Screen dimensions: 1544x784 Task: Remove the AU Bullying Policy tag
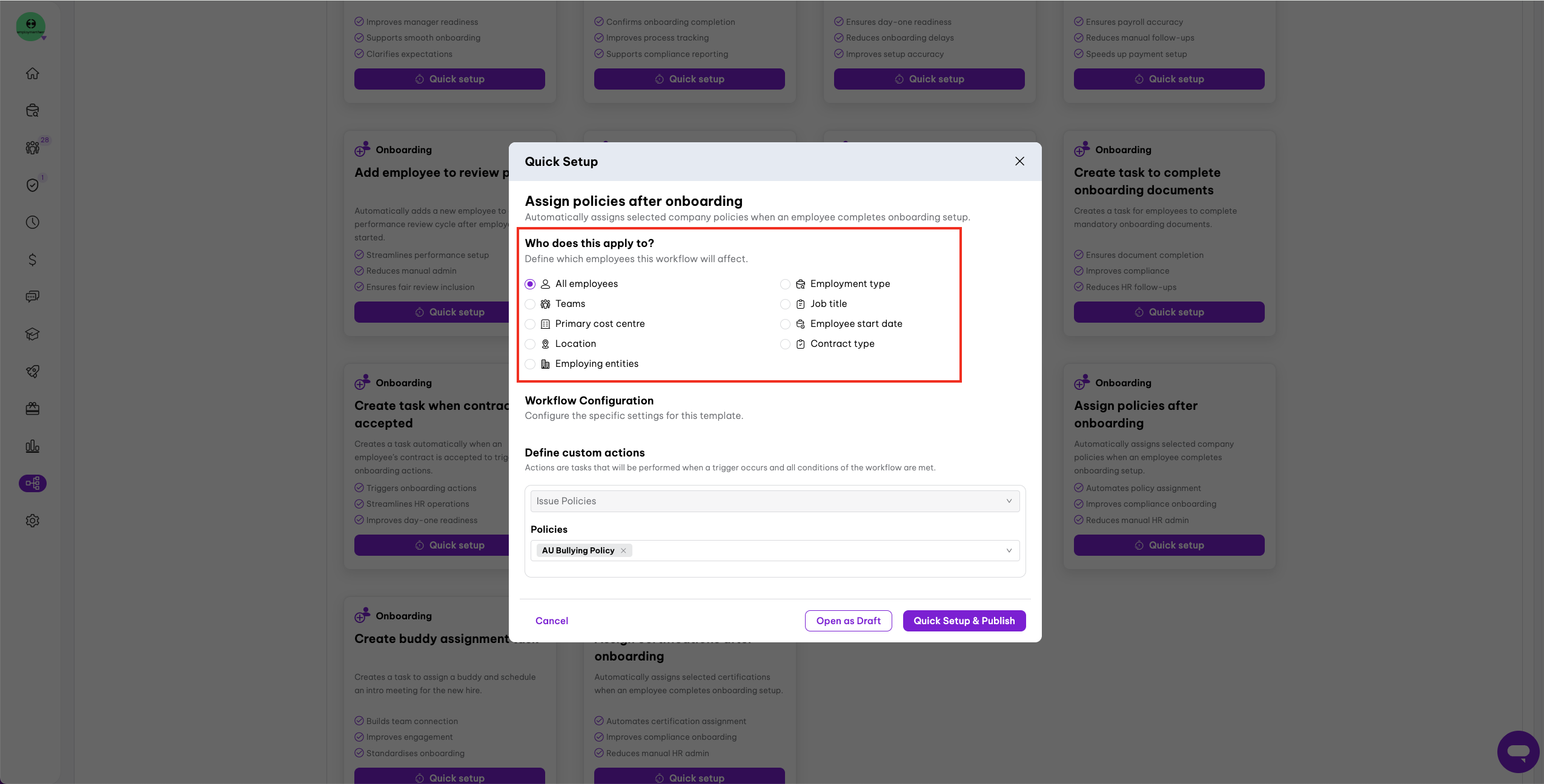623,550
